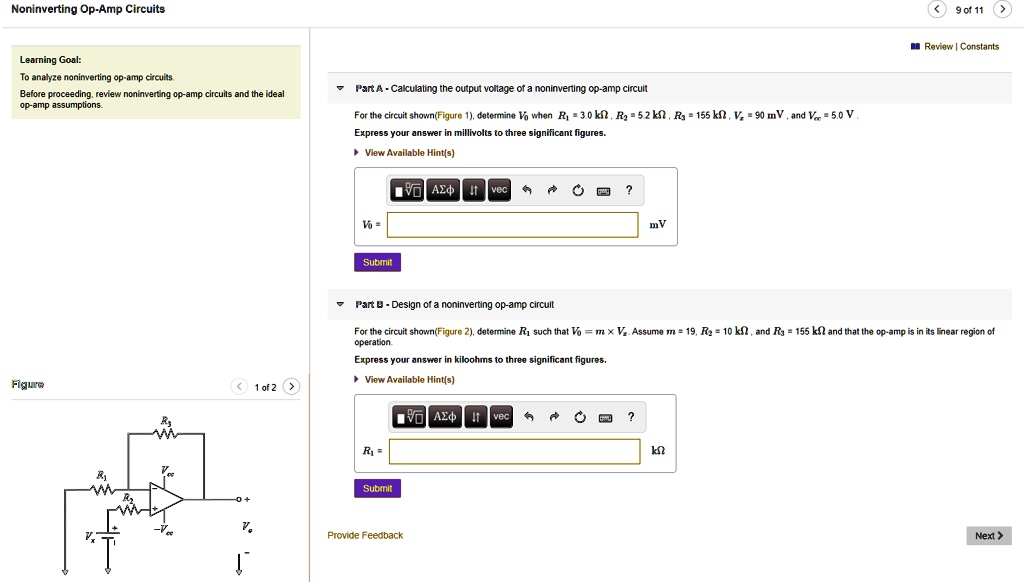
Task: Redo entry in Part A answer toolbar
Action: [x=552, y=190]
